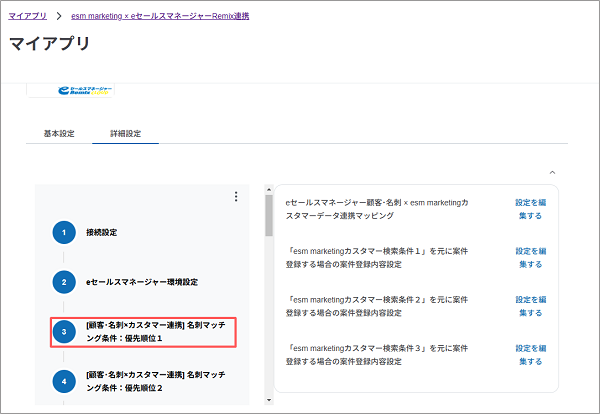Viewport: 600px width, 414px height.
Task: Edit settings for カスタマーデータ連携マッピング
Action: click(x=529, y=208)
